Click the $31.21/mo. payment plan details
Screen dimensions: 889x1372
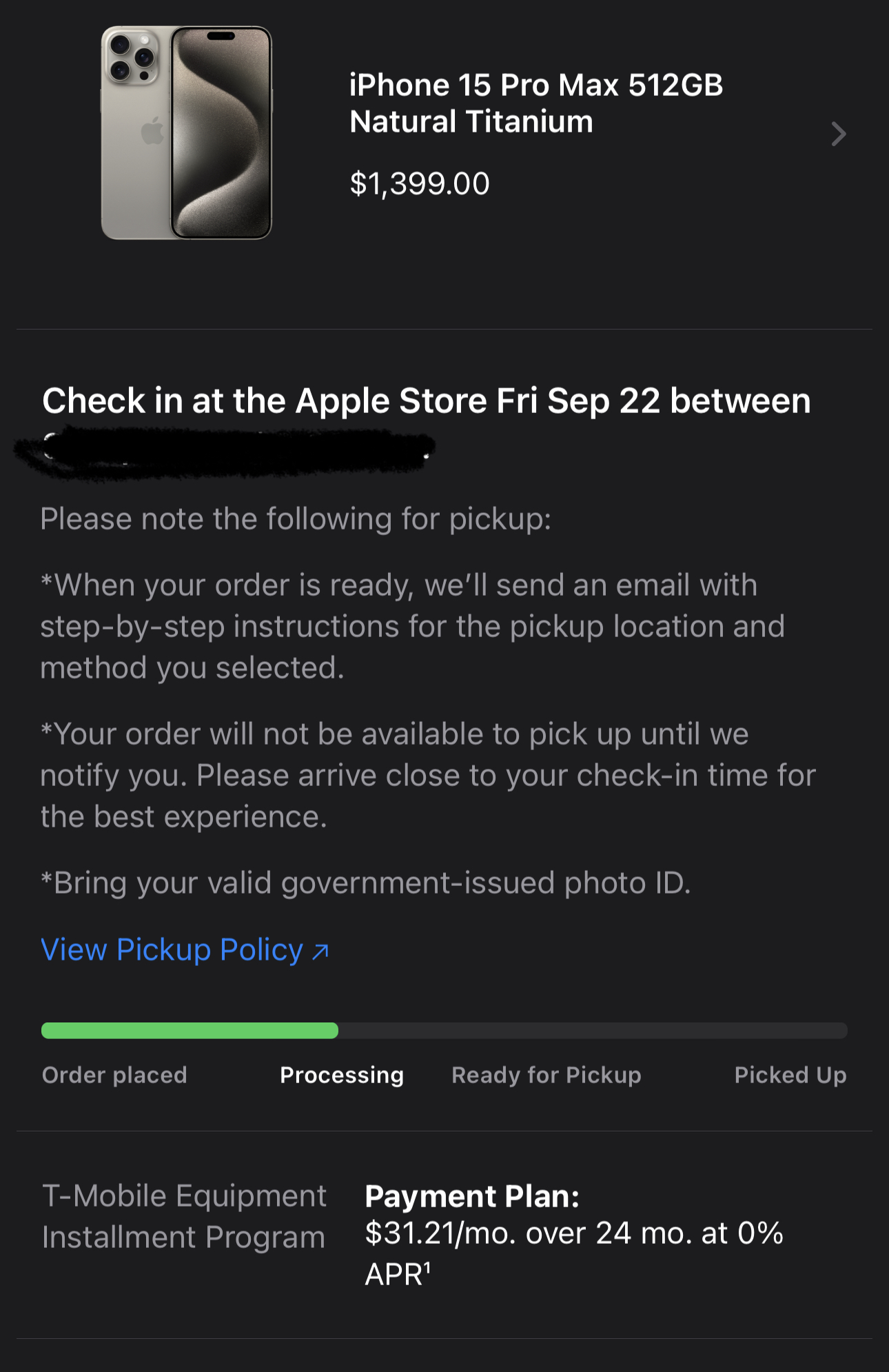[x=573, y=1233]
